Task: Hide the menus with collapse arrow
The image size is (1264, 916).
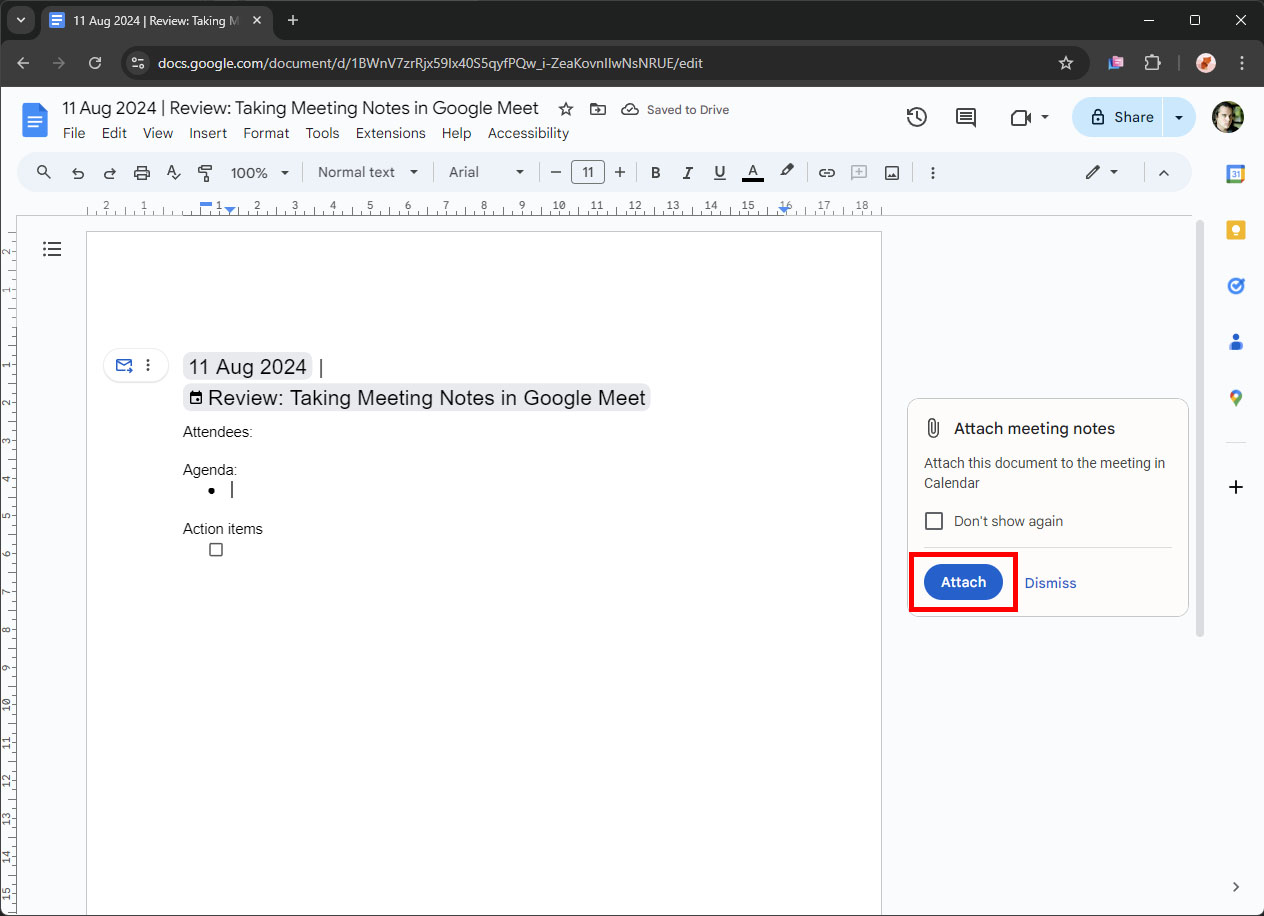Action: 1163,173
